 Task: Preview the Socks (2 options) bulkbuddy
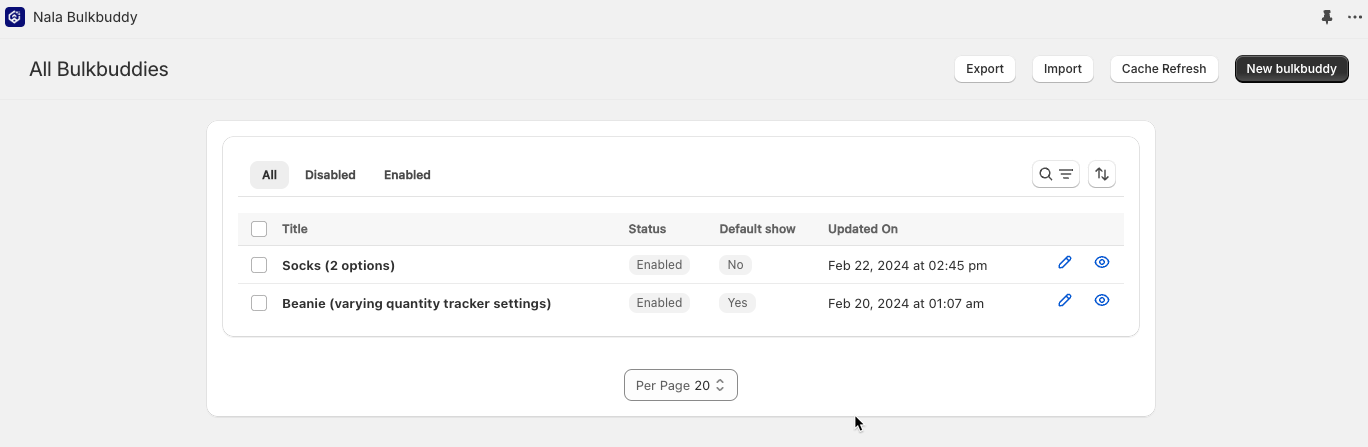pos(1101,262)
